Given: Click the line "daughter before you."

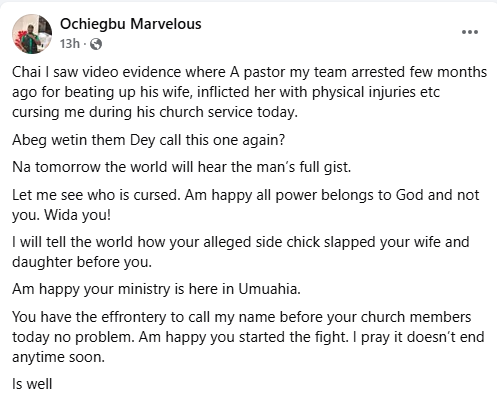Looking at the screenshot, I should pyautogui.click(x=82, y=262).
